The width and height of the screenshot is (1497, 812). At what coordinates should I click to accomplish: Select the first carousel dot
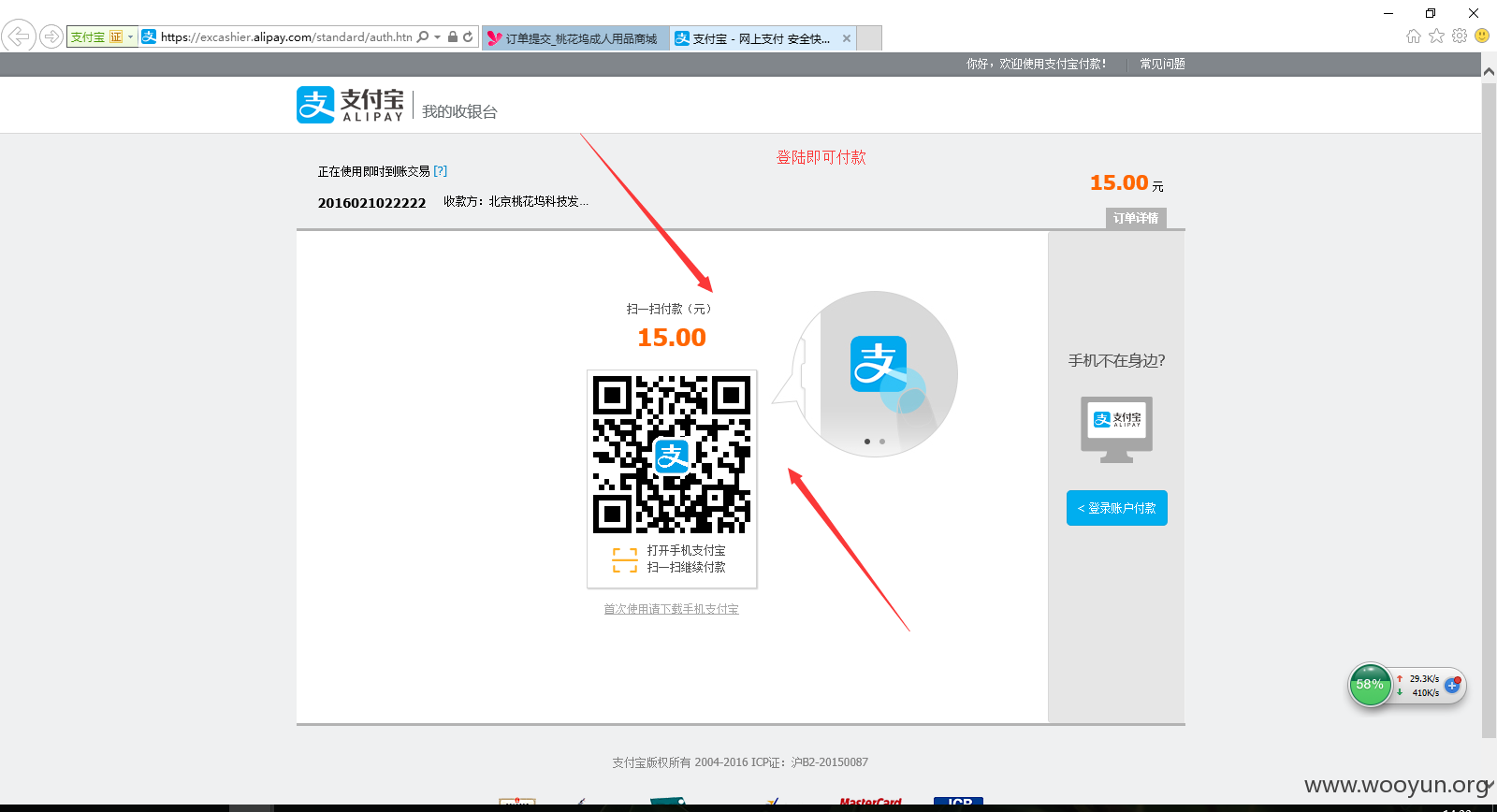867,442
